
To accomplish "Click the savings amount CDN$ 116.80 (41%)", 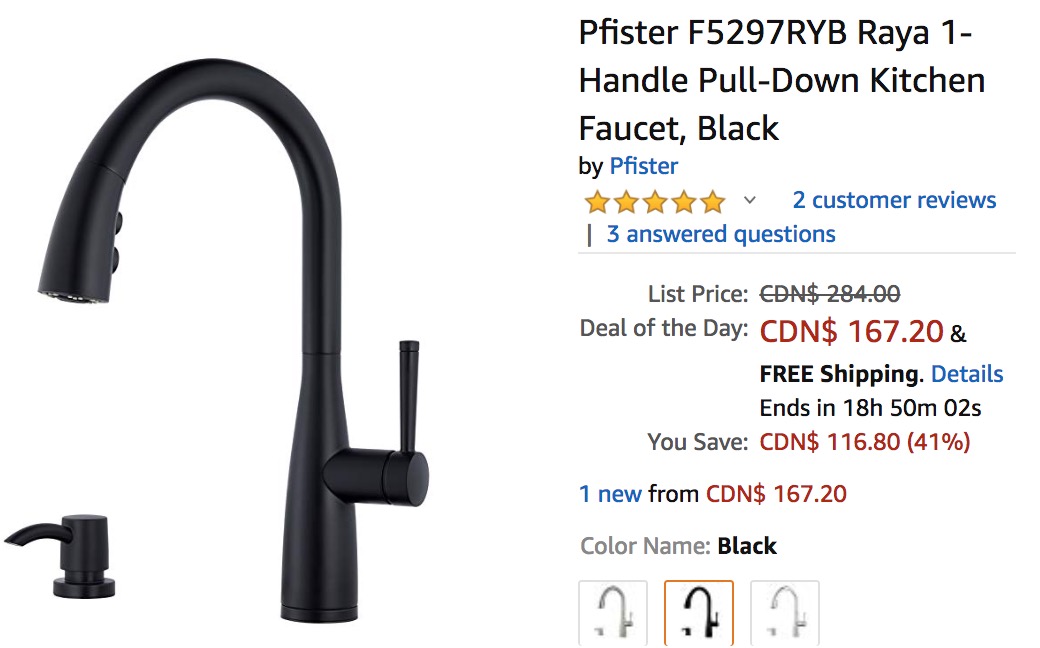I will (865, 442).
